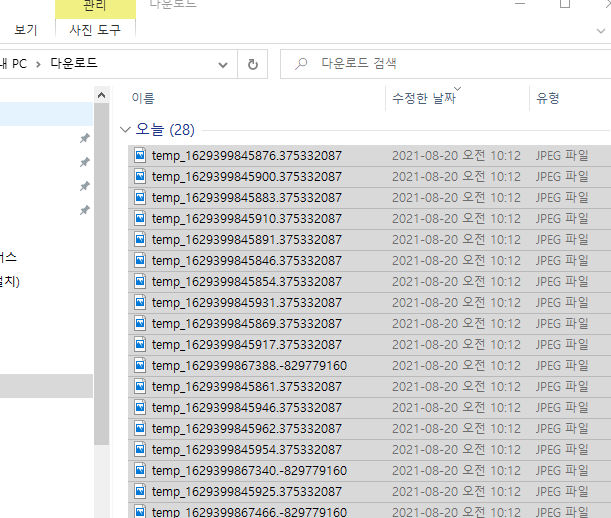Click date cell of temp_1629399845876.375332087 row
The width and height of the screenshot is (611, 518).
pyautogui.click(x=456, y=156)
